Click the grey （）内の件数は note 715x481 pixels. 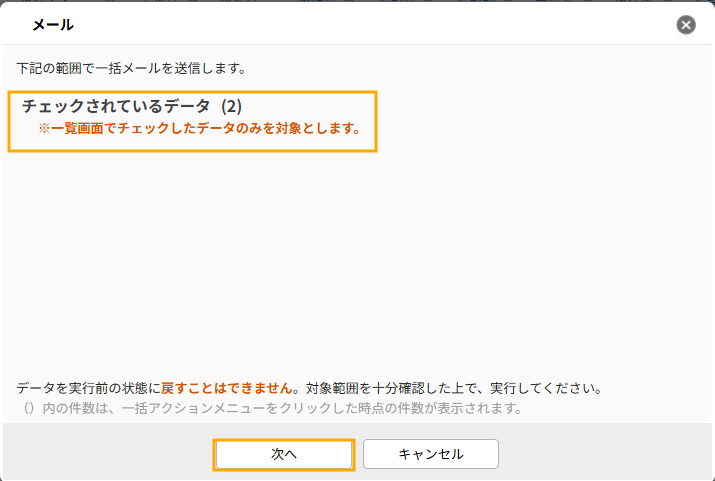click(x=66, y=408)
